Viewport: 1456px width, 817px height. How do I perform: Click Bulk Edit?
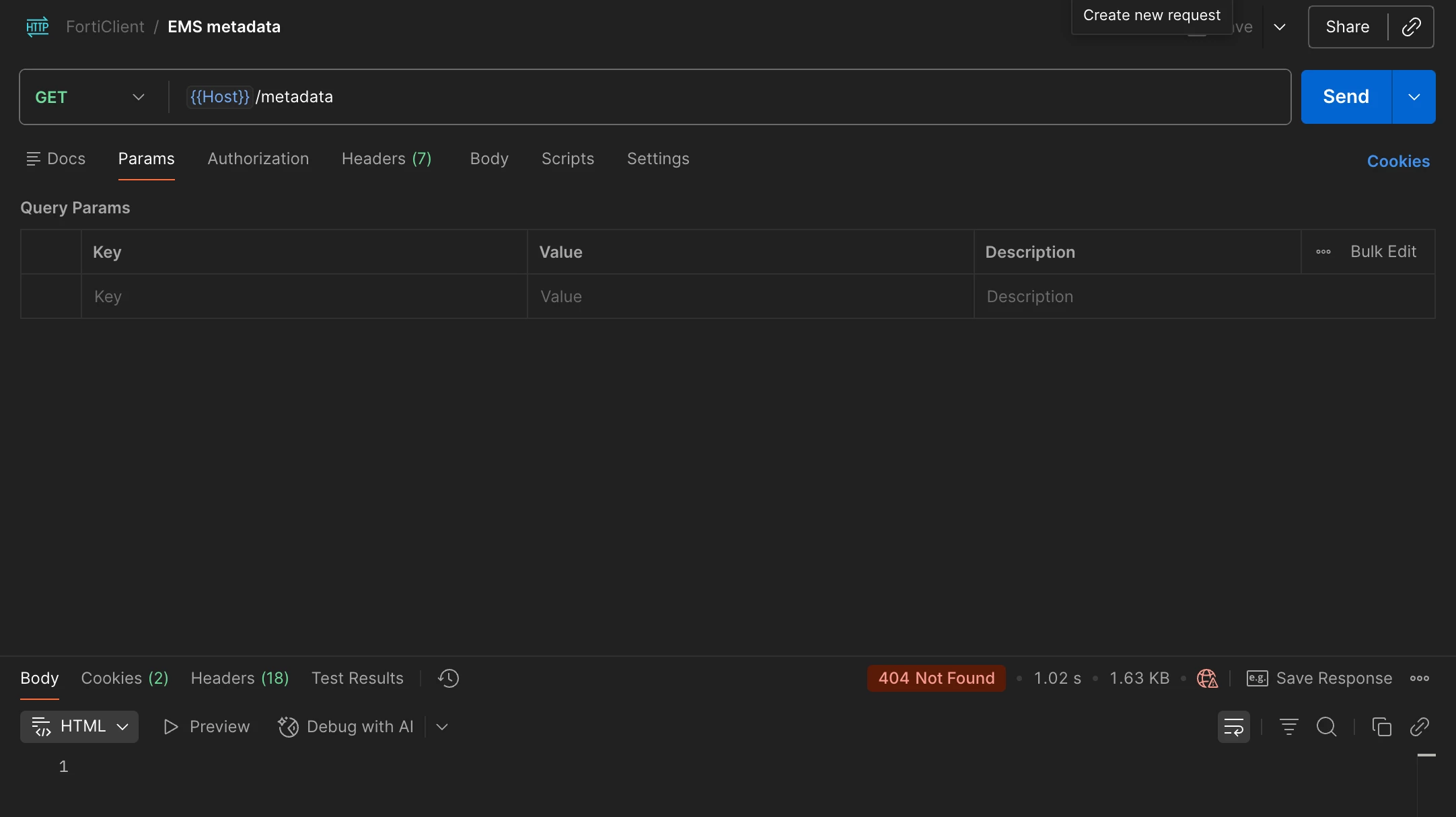click(1383, 252)
